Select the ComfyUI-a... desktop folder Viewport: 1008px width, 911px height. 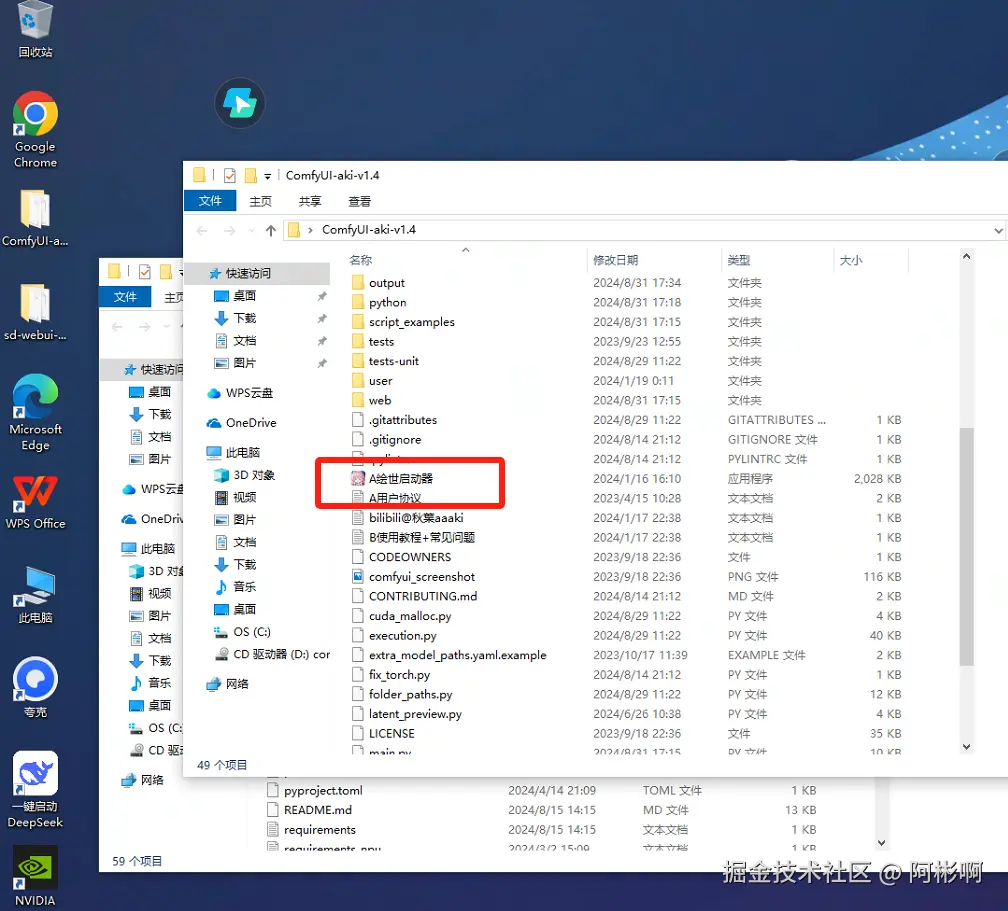click(x=35, y=218)
